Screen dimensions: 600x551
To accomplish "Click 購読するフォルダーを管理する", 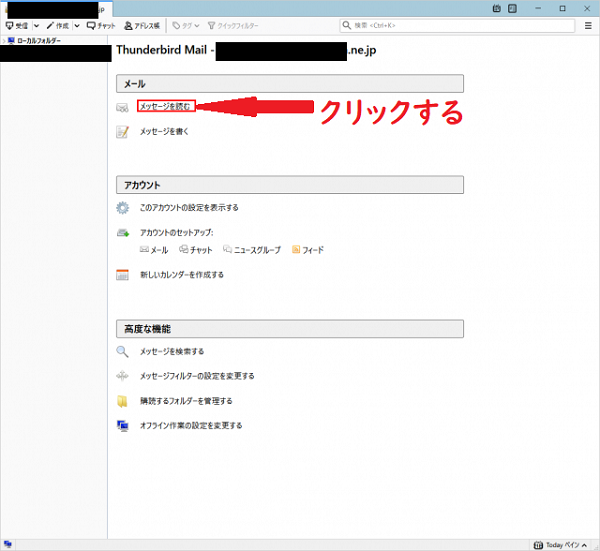I will click(186, 401).
